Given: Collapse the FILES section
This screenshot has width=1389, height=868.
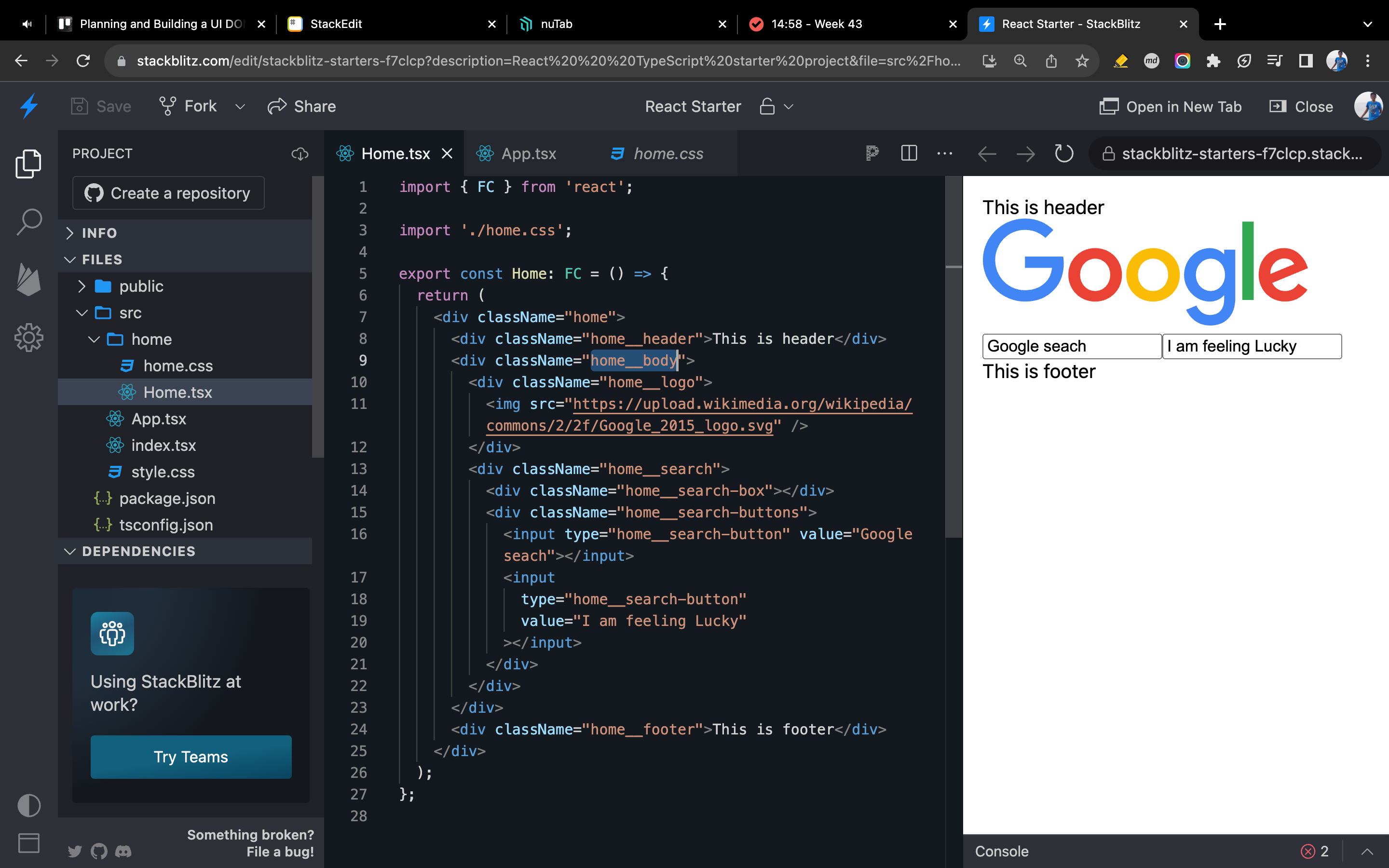Looking at the screenshot, I should coord(185,259).
